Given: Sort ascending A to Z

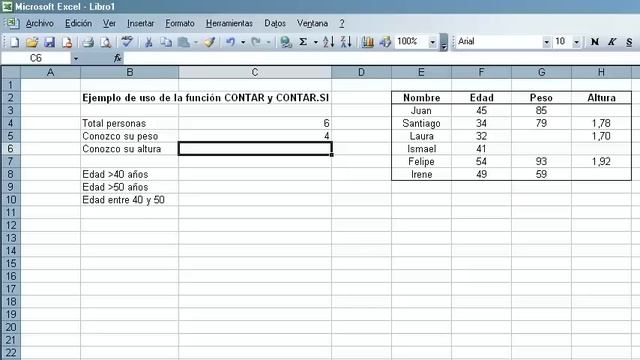Looking at the screenshot, I should [329, 42].
